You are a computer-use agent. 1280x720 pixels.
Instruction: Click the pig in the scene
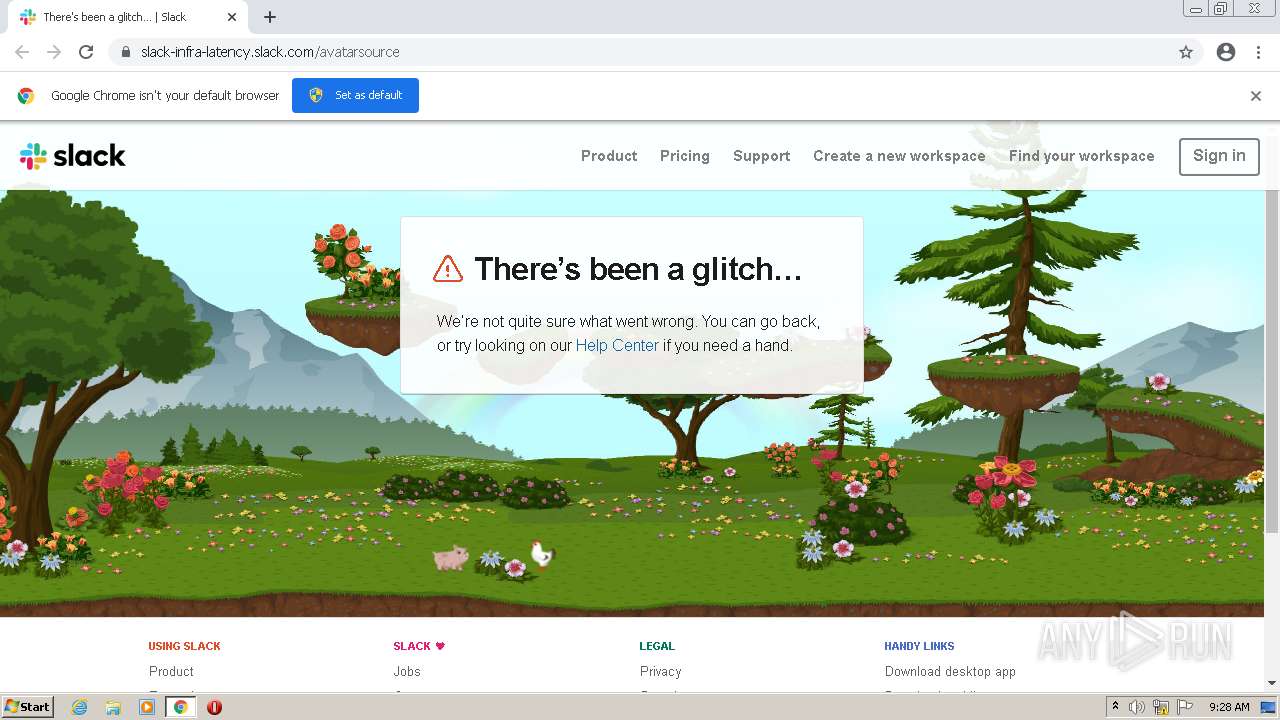click(x=451, y=557)
